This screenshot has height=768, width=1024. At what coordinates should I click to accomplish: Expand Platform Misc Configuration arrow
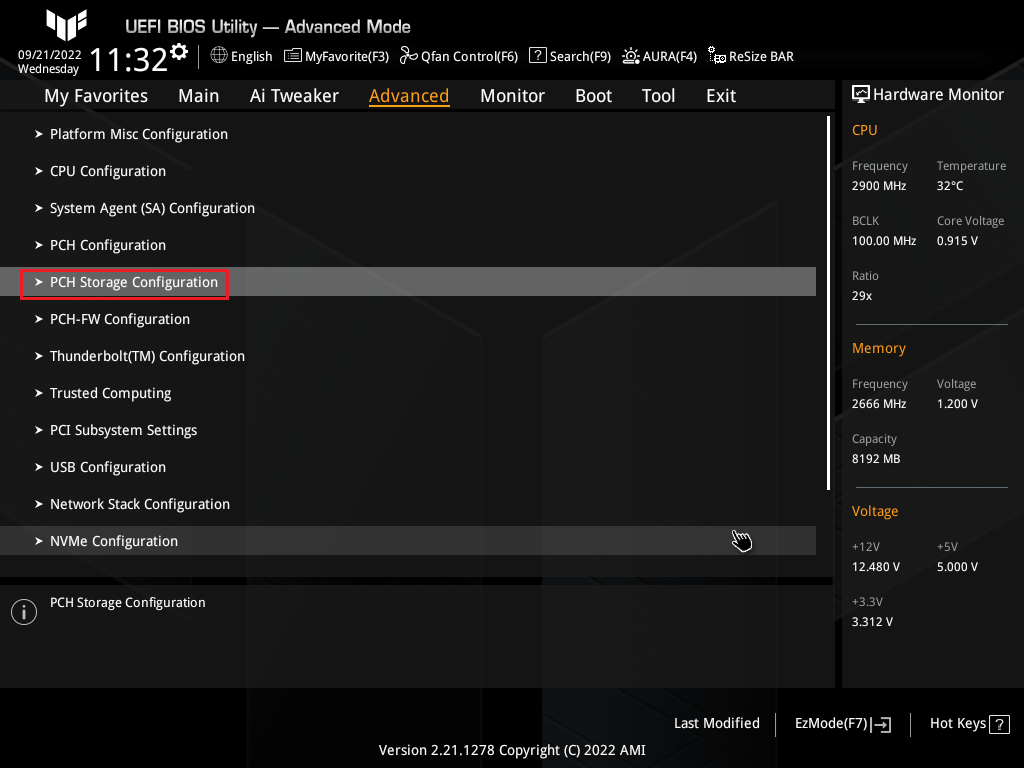(39, 134)
